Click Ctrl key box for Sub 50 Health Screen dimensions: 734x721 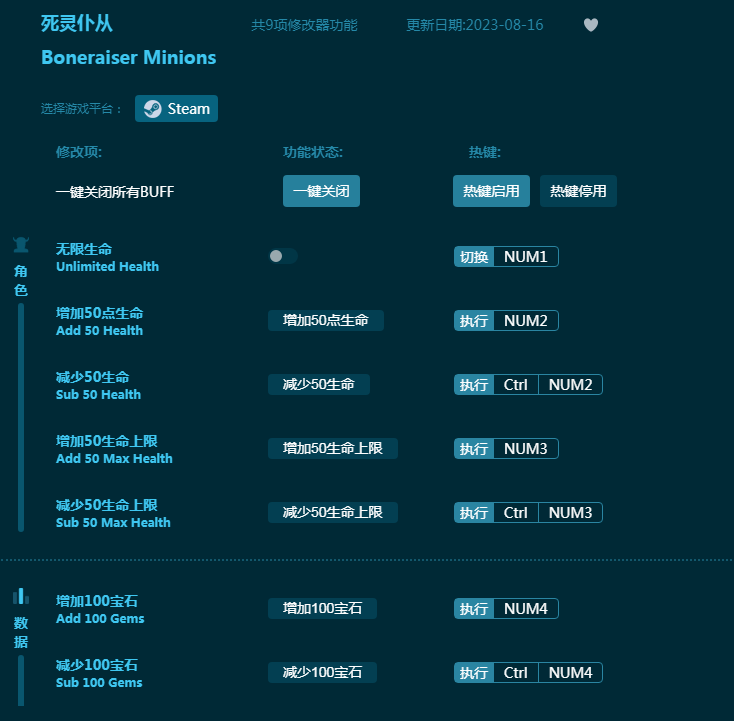tap(515, 385)
